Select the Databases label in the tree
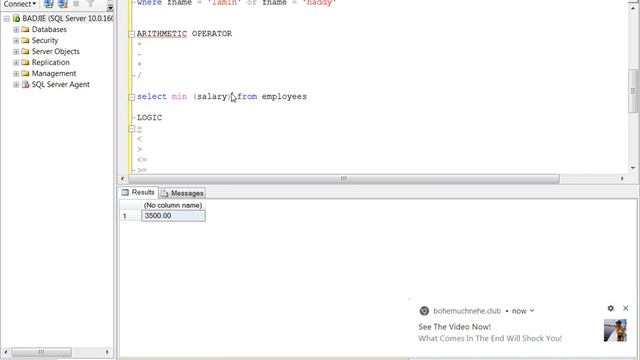 tap(49, 29)
